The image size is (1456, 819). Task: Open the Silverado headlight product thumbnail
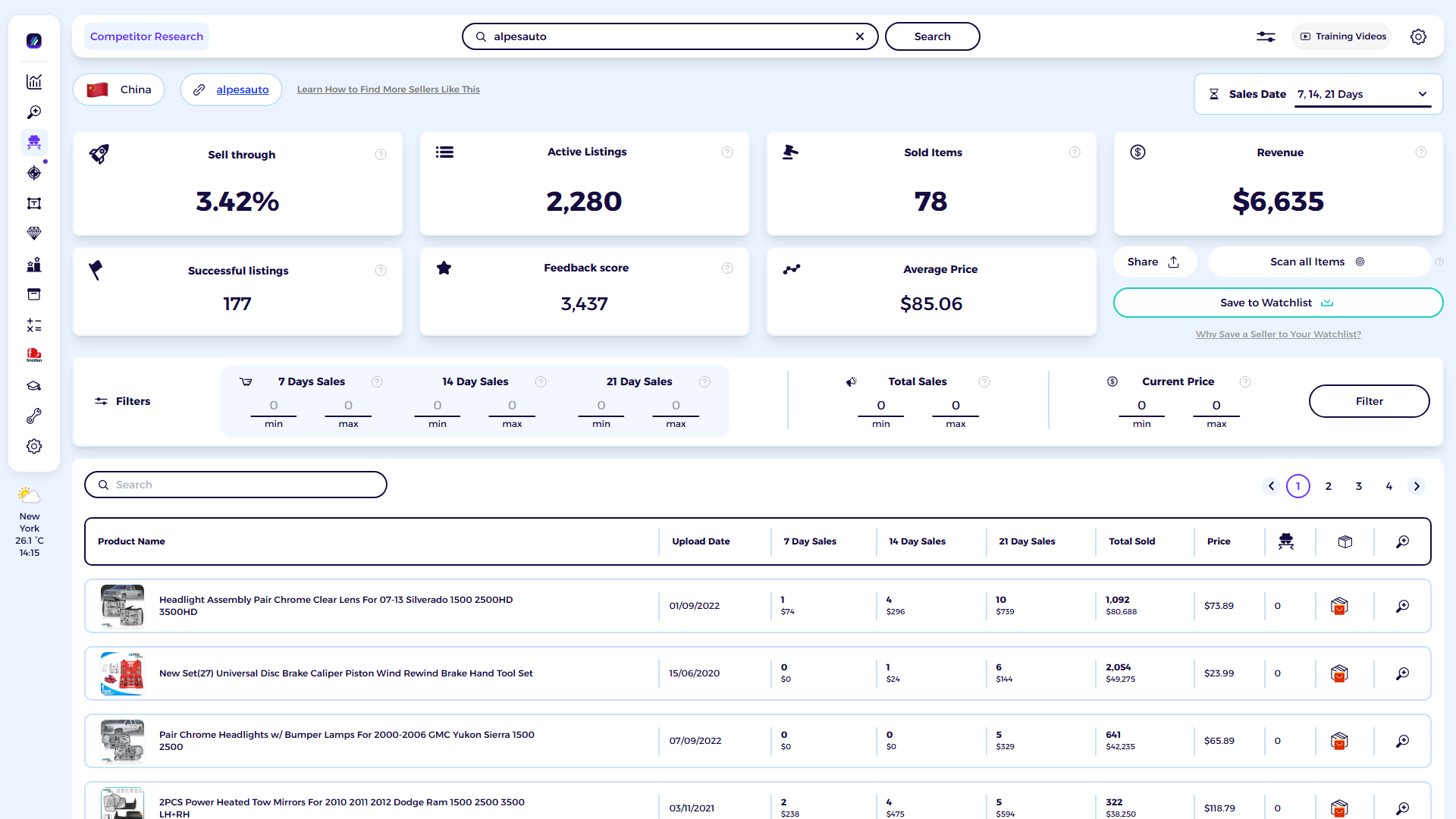point(122,606)
